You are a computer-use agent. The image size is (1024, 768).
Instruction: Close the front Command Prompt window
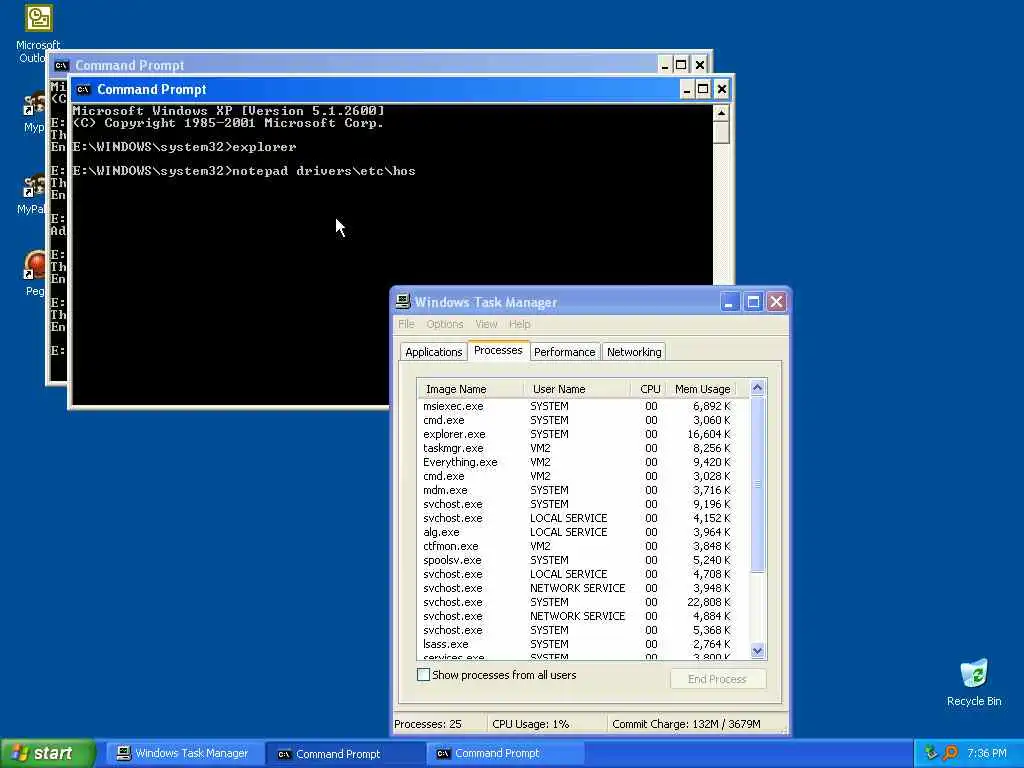(x=722, y=89)
